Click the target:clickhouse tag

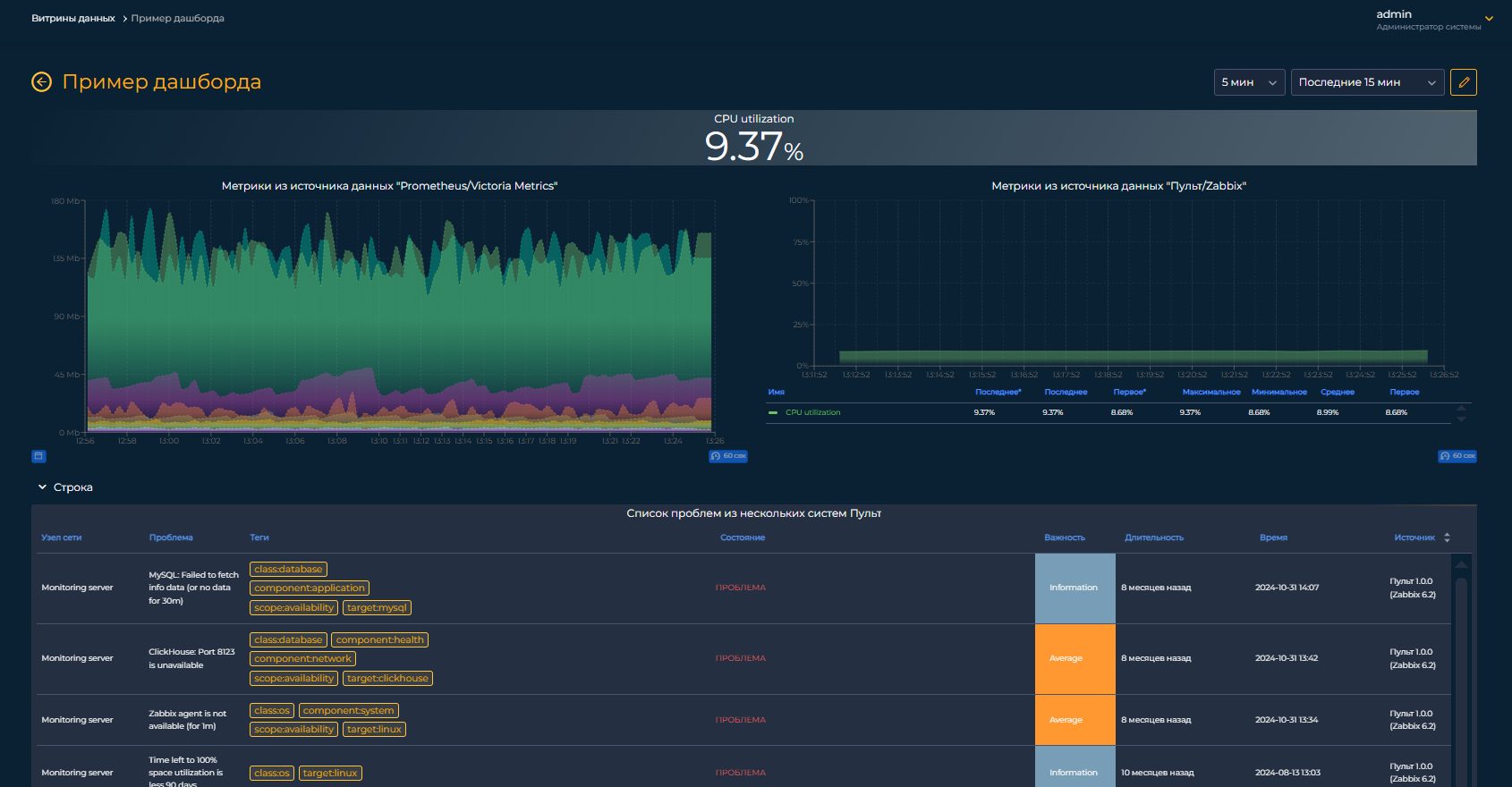point(387,678)
